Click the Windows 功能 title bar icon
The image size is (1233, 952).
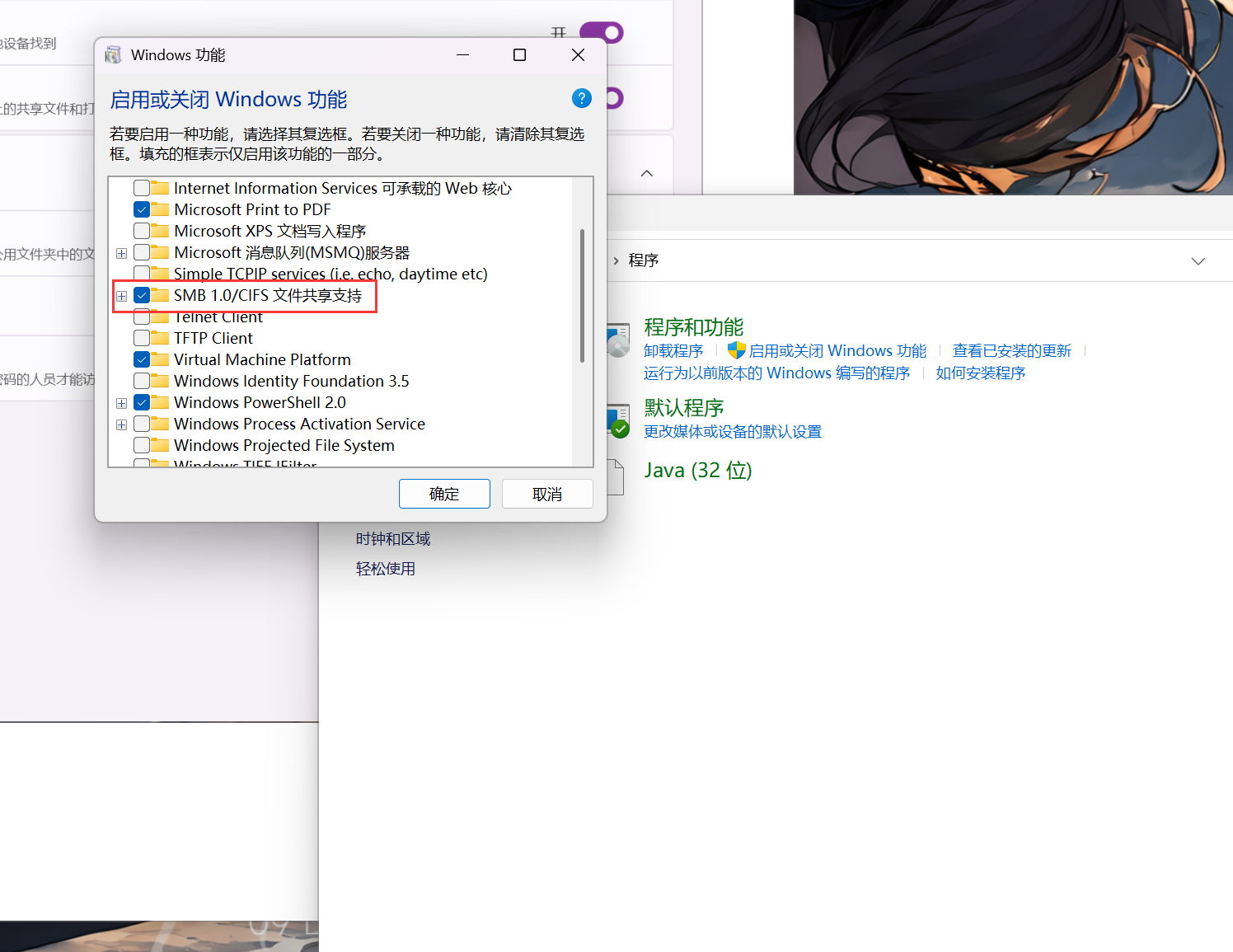(114, 55)
